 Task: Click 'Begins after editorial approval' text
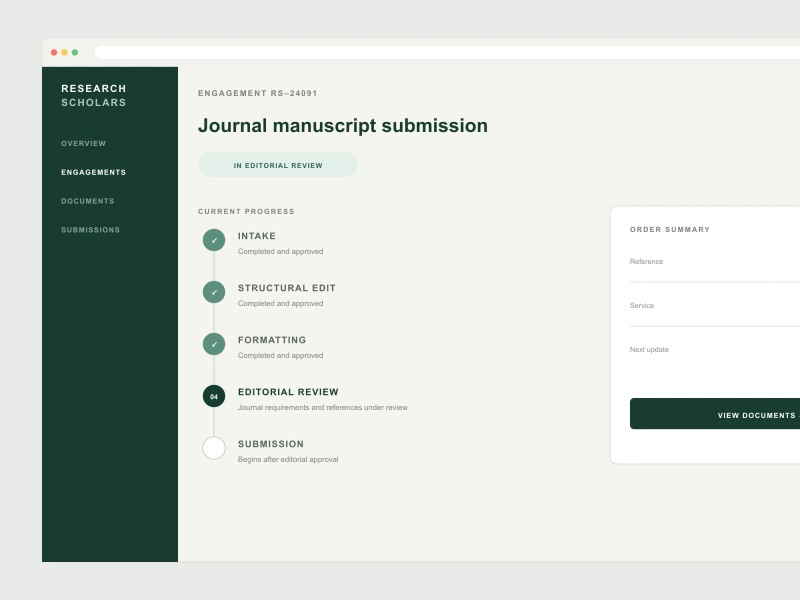[288, 459]
